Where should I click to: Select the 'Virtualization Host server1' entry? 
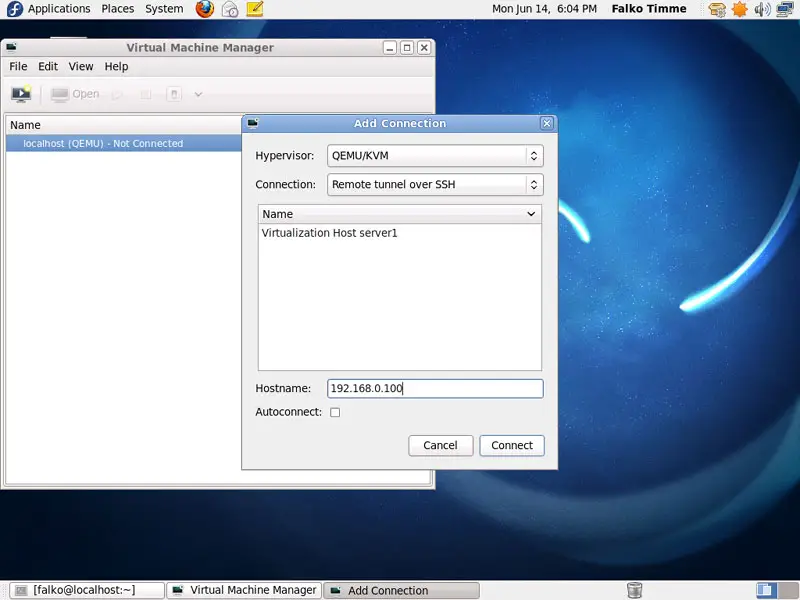tap(400, 233)
